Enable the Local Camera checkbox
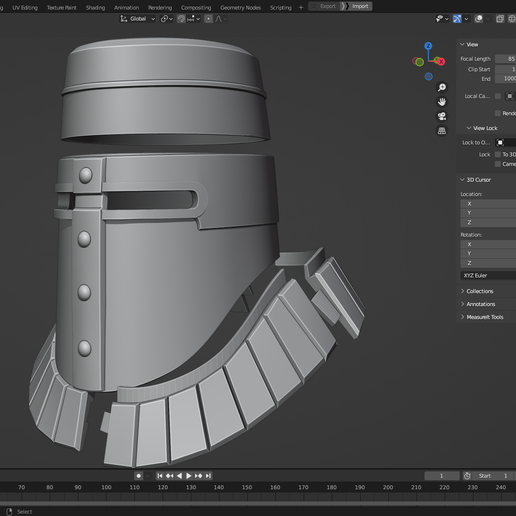Image resolution: width=516 pixels, height=516 pixels. [x=498, y=96]
